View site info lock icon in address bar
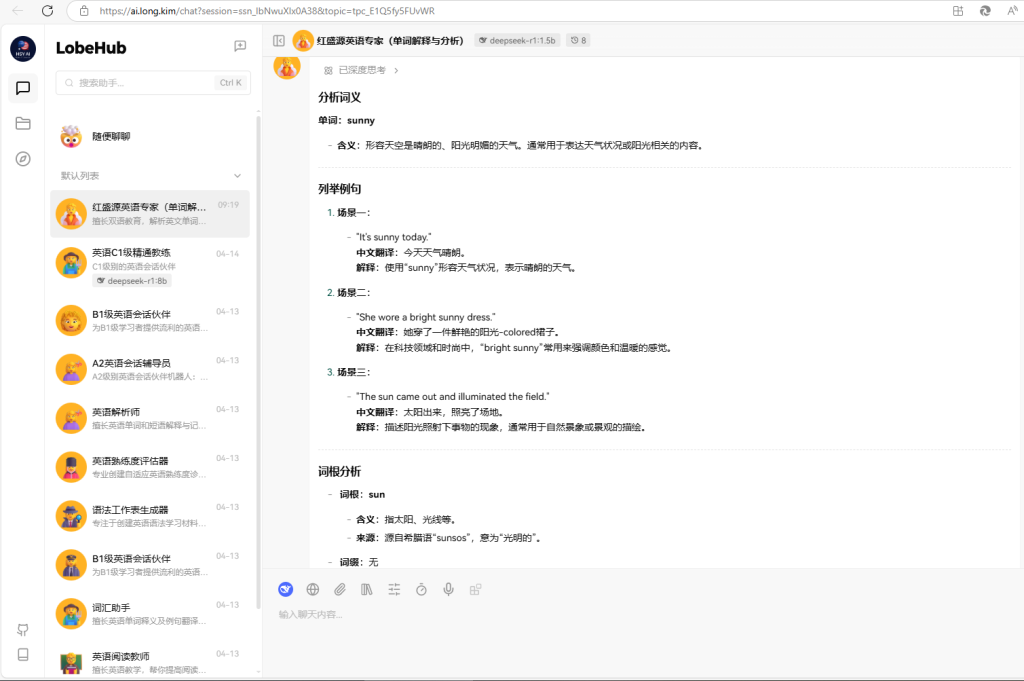The image size is (1024, 681). click(x=84, y=10)
